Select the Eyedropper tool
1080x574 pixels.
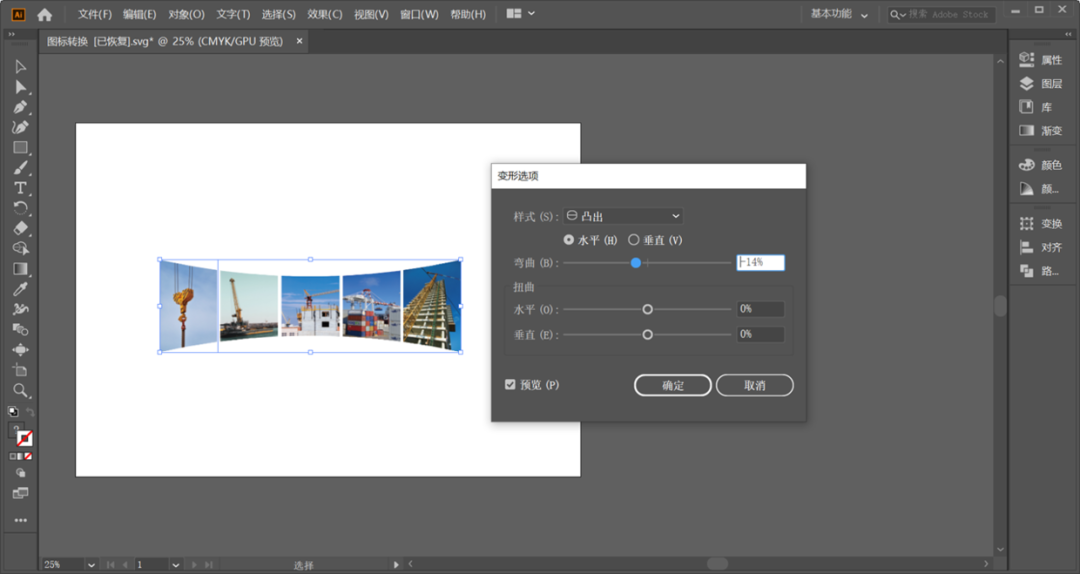click(x=20, y=289)
